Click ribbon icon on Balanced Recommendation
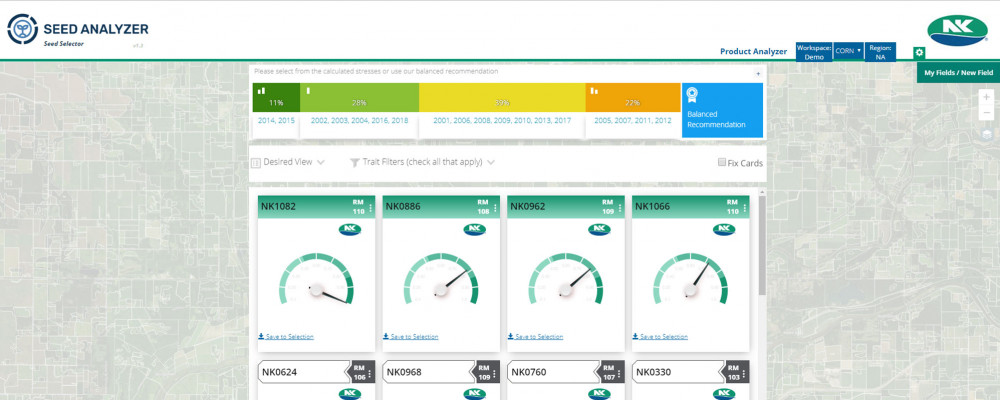The width and height of the screenshot is (1000, 400). (691, 95)
